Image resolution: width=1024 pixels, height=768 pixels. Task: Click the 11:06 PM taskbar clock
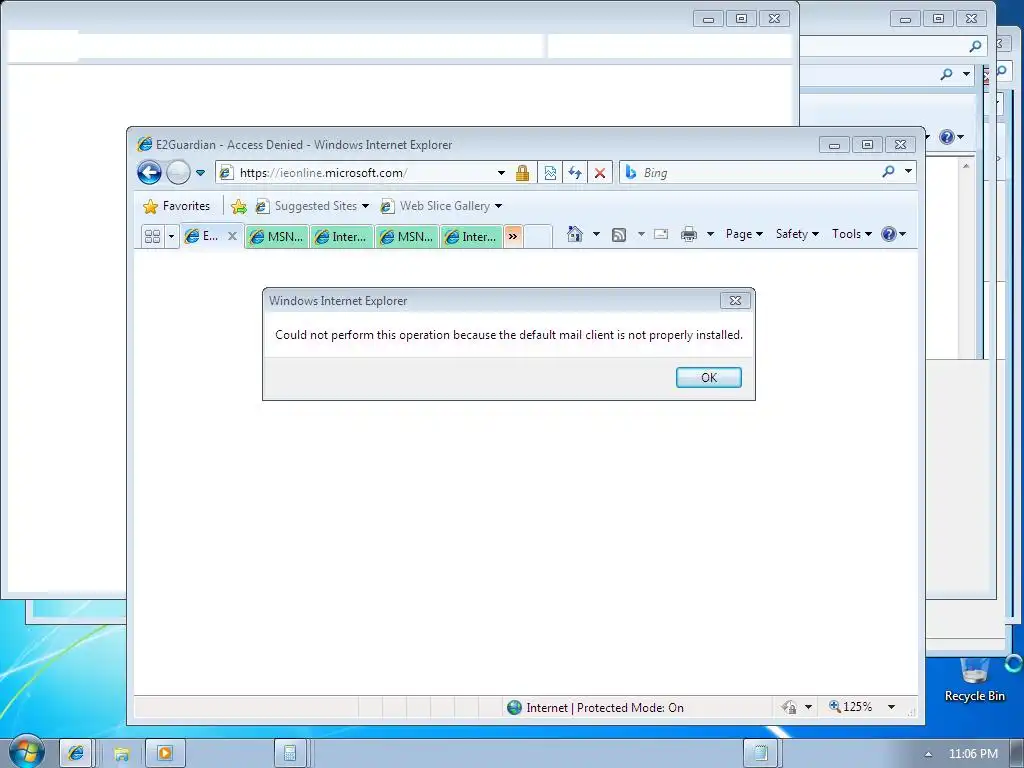tap(973, 754)
